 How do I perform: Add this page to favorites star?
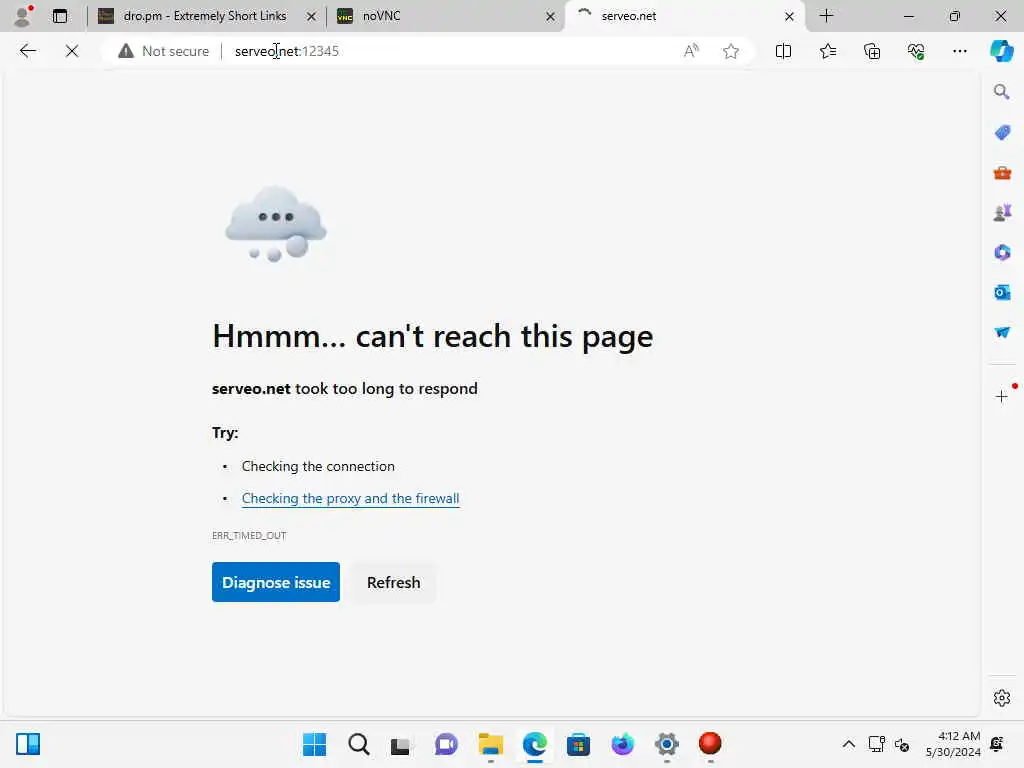[731, 51]
